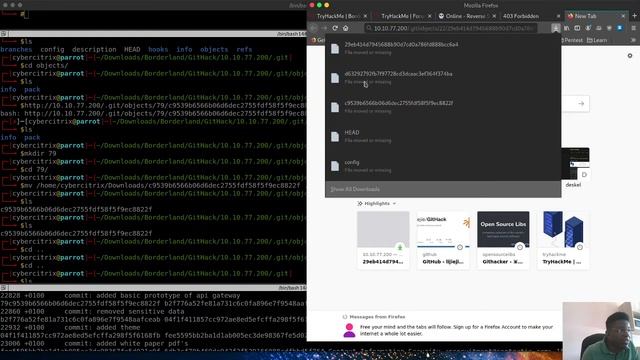Select the config download entry
640x360 pixels.
point(443,166)
